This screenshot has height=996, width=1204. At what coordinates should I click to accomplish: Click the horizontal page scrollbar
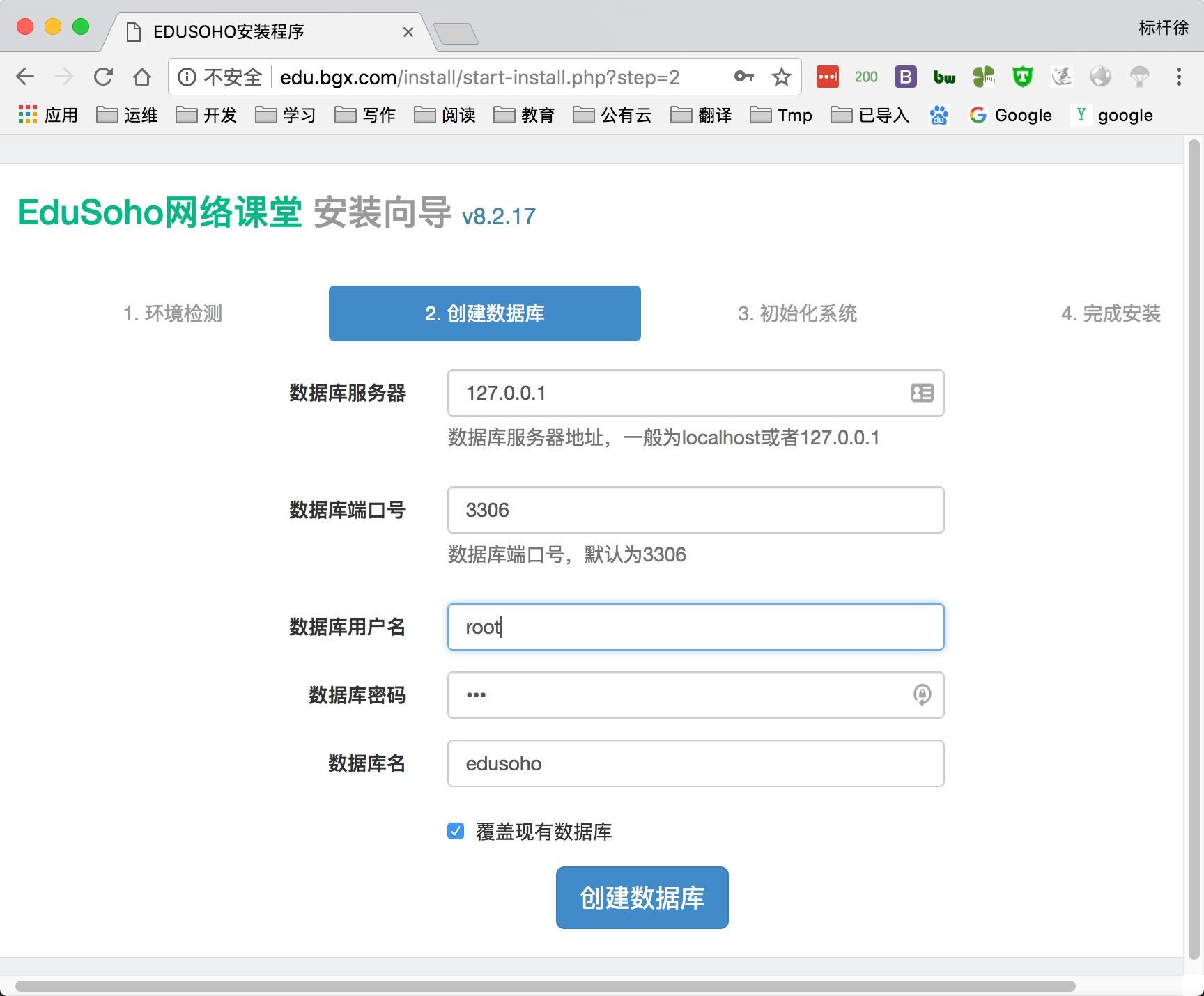545,986
